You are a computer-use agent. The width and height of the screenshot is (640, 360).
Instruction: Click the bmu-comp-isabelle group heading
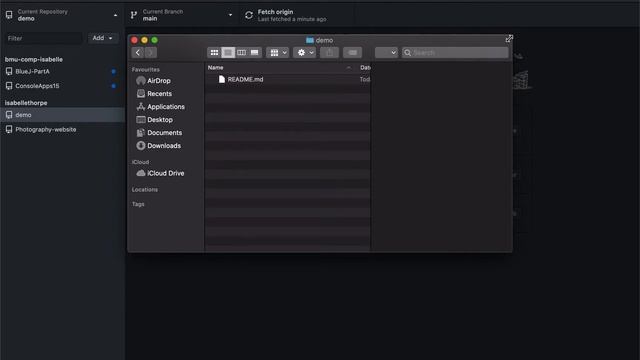coord(34,59)
